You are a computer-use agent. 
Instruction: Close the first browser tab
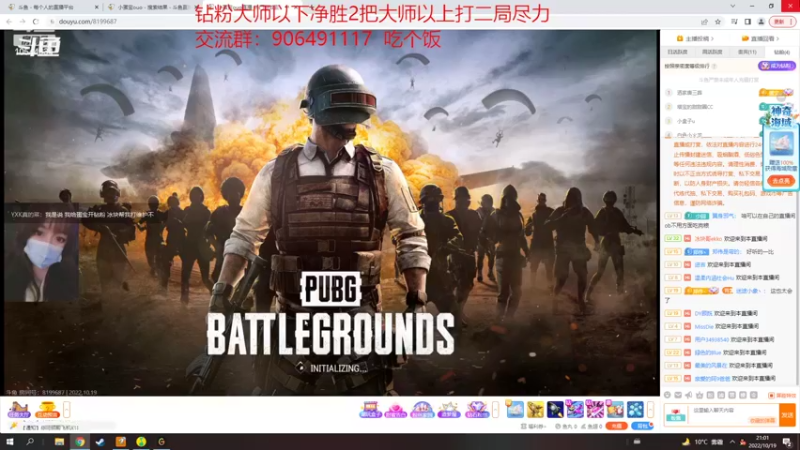96,7
